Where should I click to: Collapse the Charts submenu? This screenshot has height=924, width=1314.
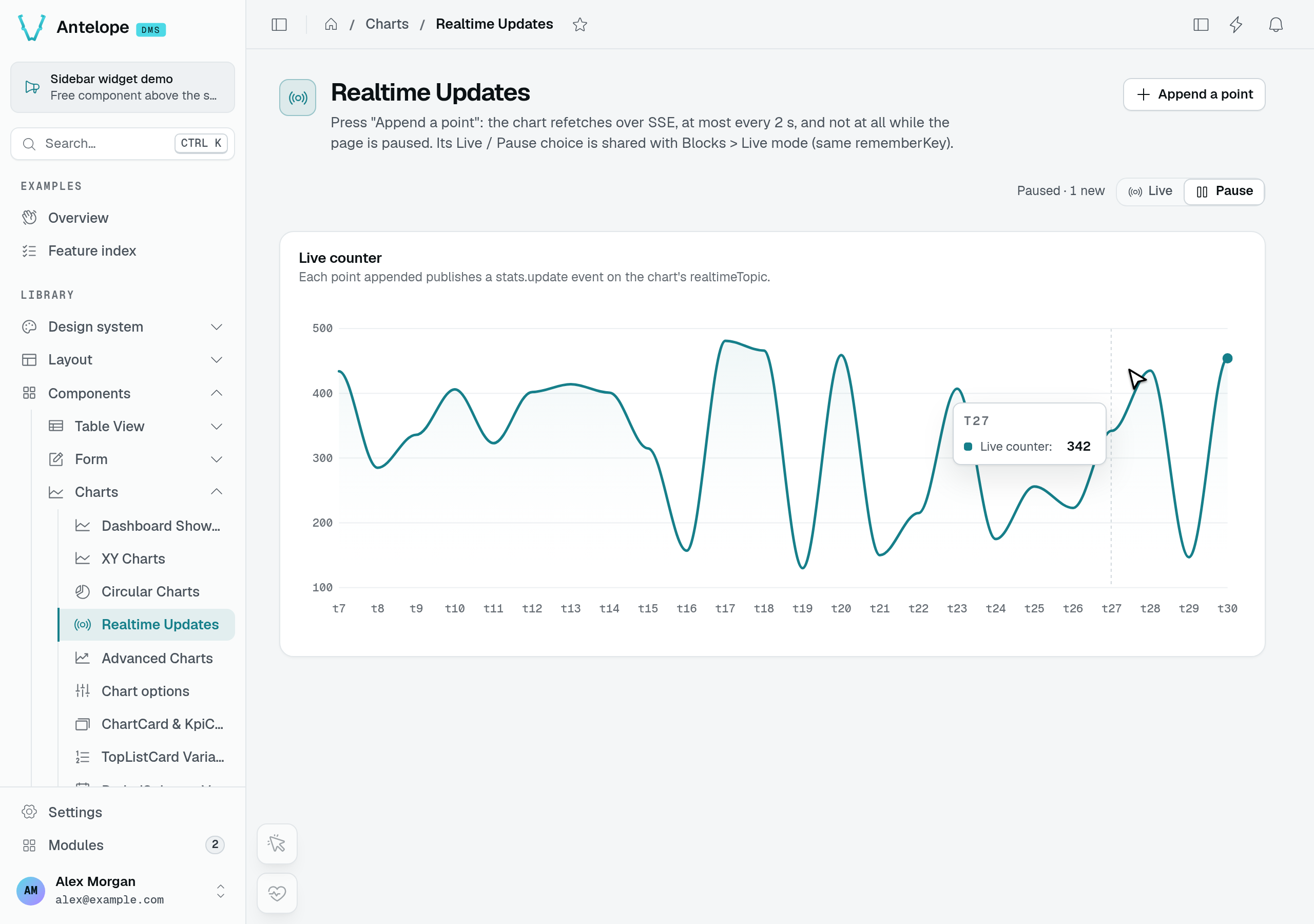tap(136, 492)
